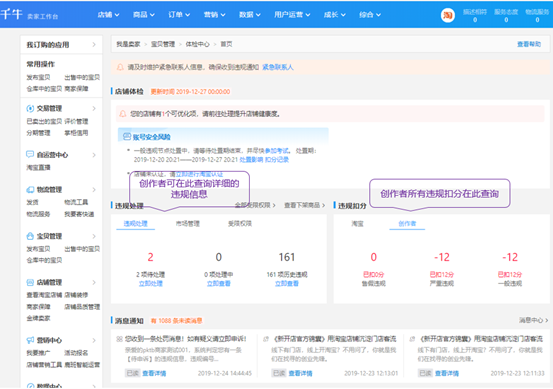The width and height of the screenshot is (553, 389).
Task: Open 消息中心 link
Action: click(x=533, y=320)
